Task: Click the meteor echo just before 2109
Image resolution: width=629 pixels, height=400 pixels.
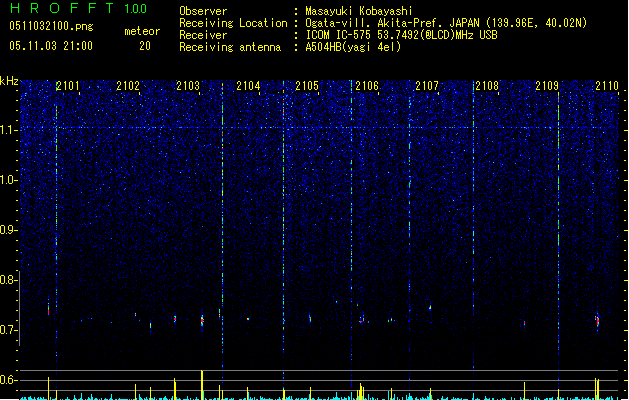Action: pyautogui.click(x=524, y=323)
